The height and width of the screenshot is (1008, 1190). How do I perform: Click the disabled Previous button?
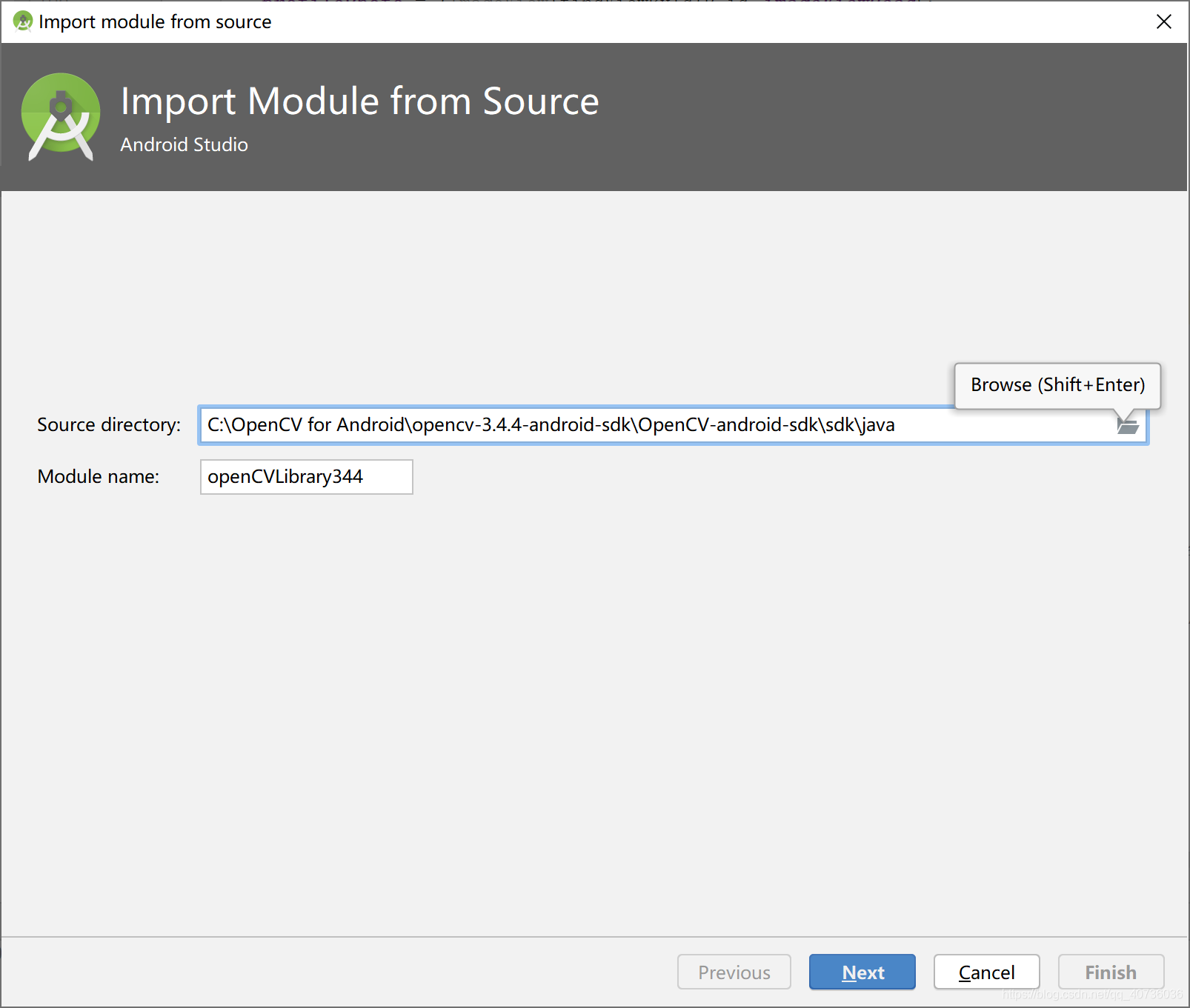tap(734, 972)
